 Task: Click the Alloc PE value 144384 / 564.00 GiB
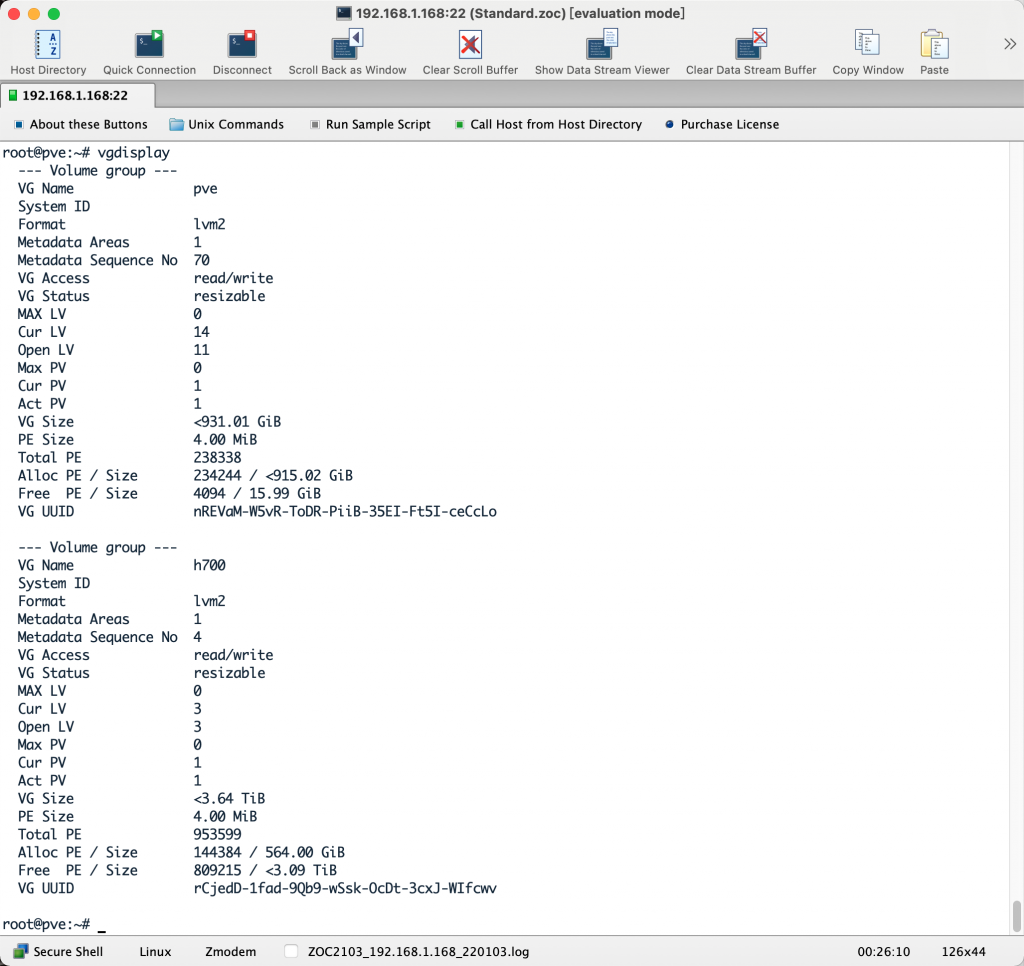[x=269, y=852]
